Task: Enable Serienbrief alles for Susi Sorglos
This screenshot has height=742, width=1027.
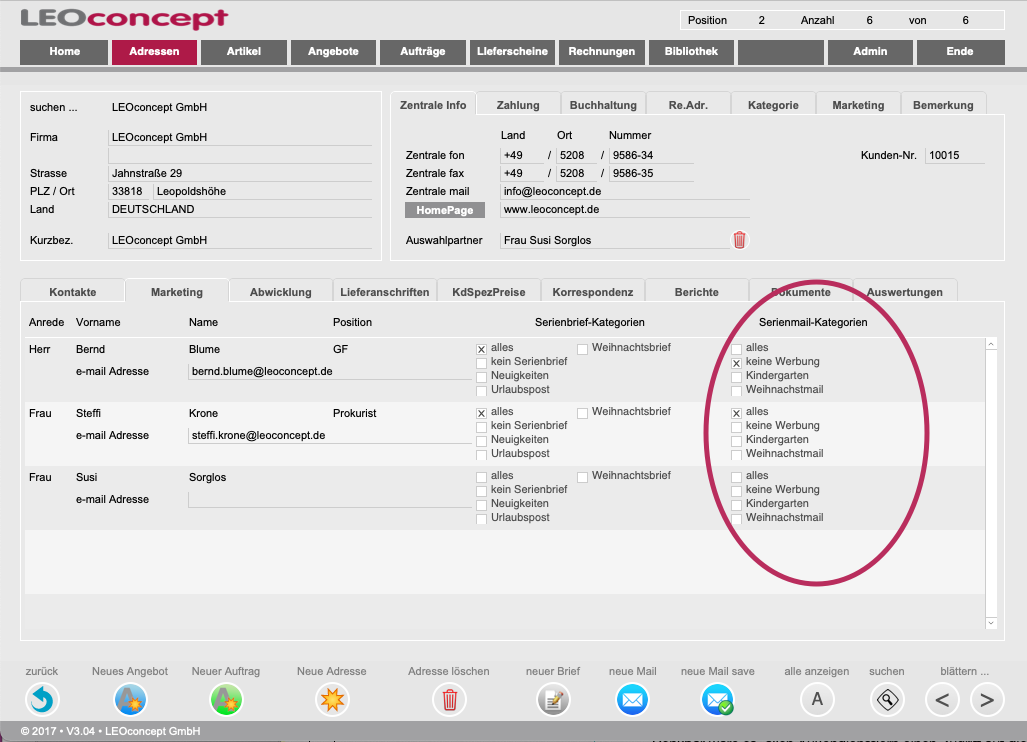Action: [481, 477]
